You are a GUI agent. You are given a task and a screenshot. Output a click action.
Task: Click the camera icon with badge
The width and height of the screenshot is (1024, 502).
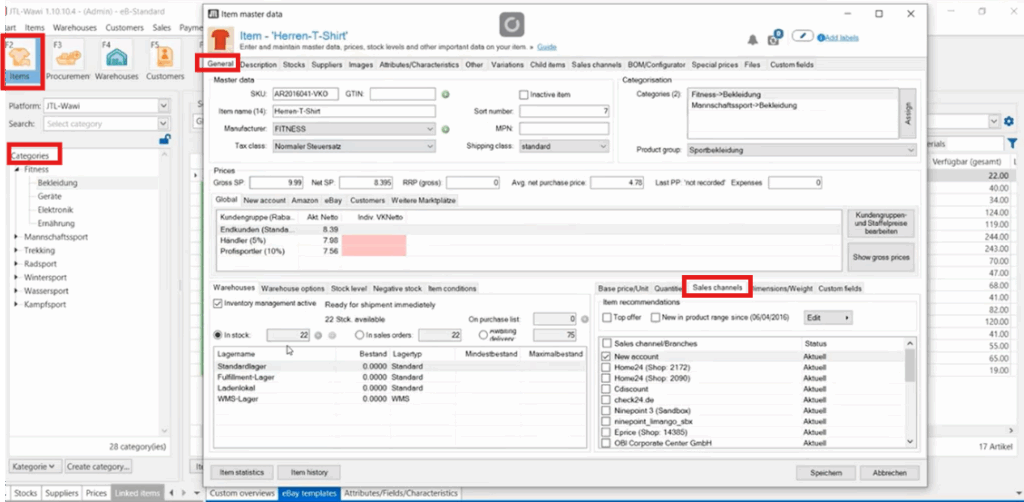[775, 39]
